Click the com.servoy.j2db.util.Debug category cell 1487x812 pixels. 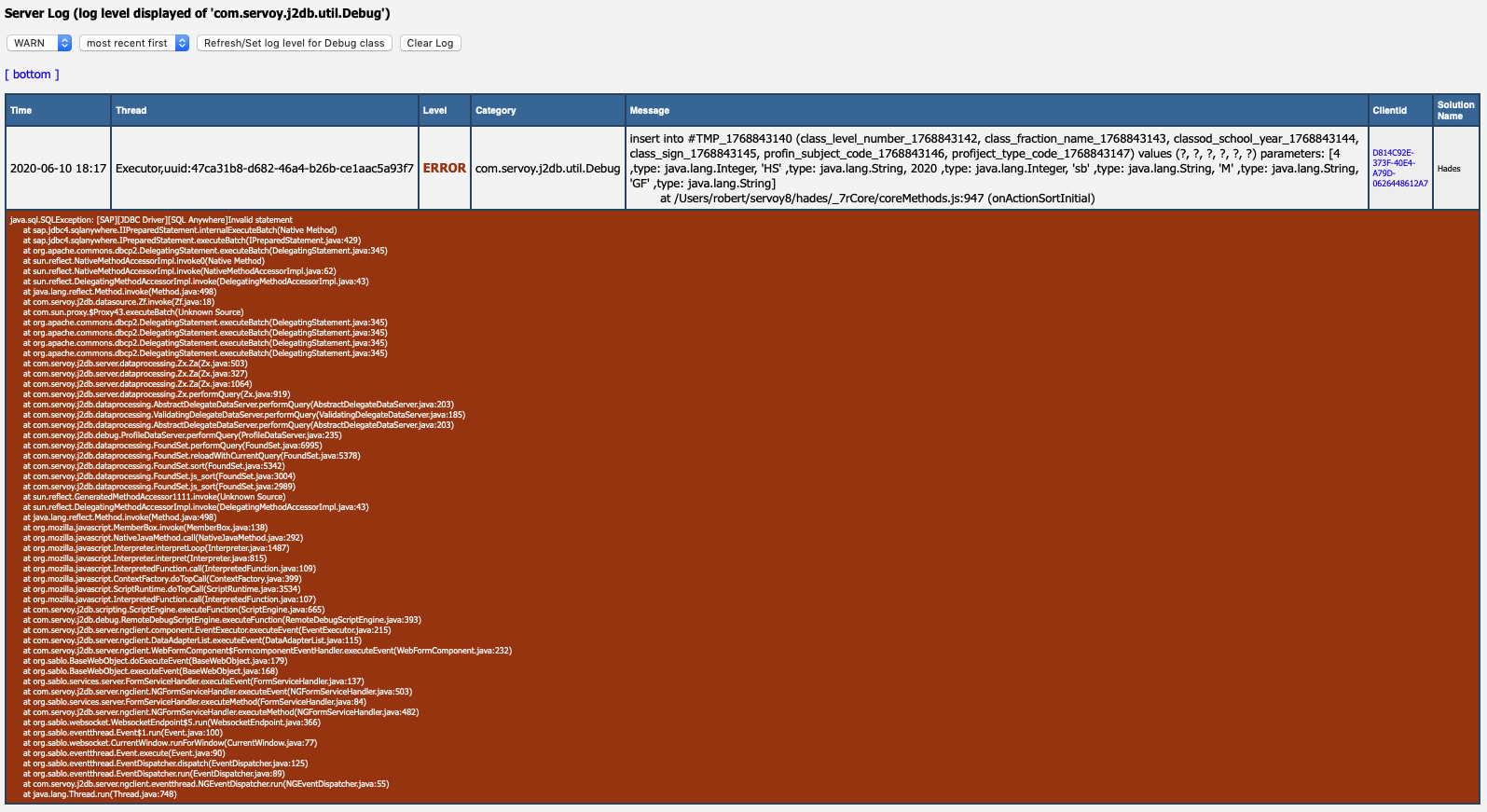point(547,169)
